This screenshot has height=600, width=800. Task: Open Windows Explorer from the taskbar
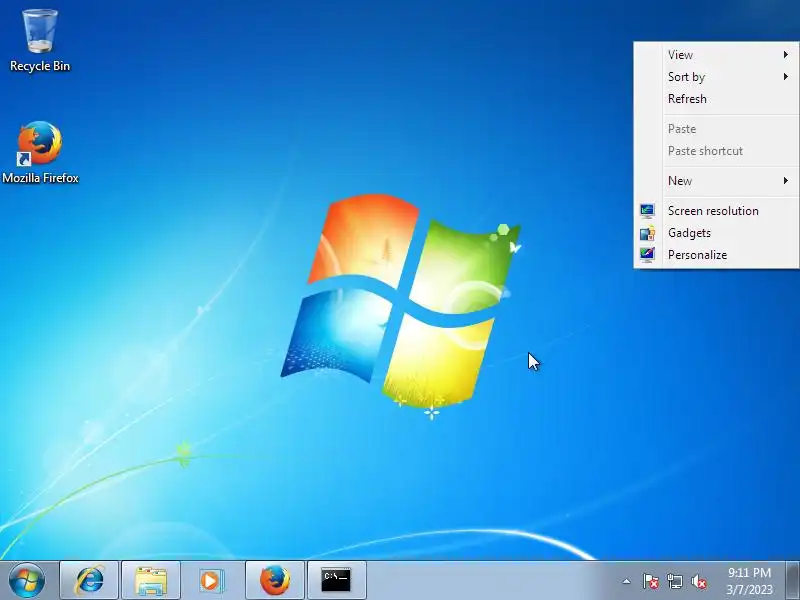coord(151,580)
